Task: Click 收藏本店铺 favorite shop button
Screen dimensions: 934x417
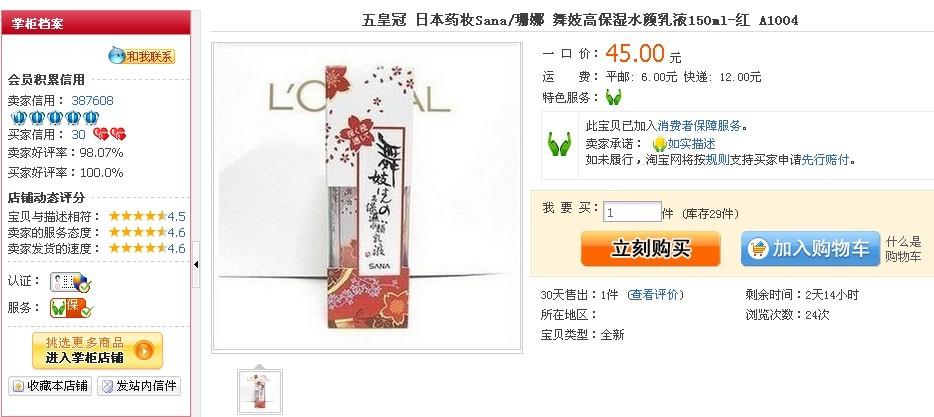Action: (51, 386)
